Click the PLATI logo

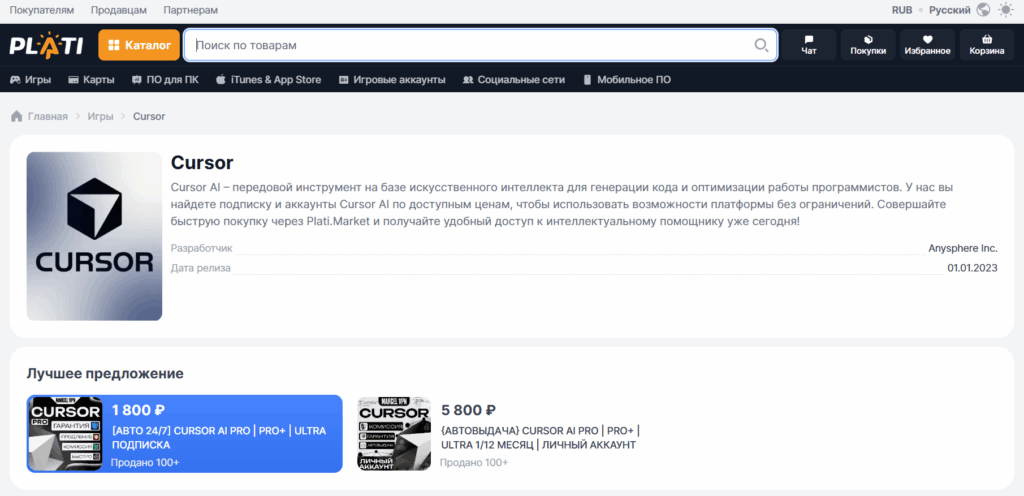coord(46,45)
